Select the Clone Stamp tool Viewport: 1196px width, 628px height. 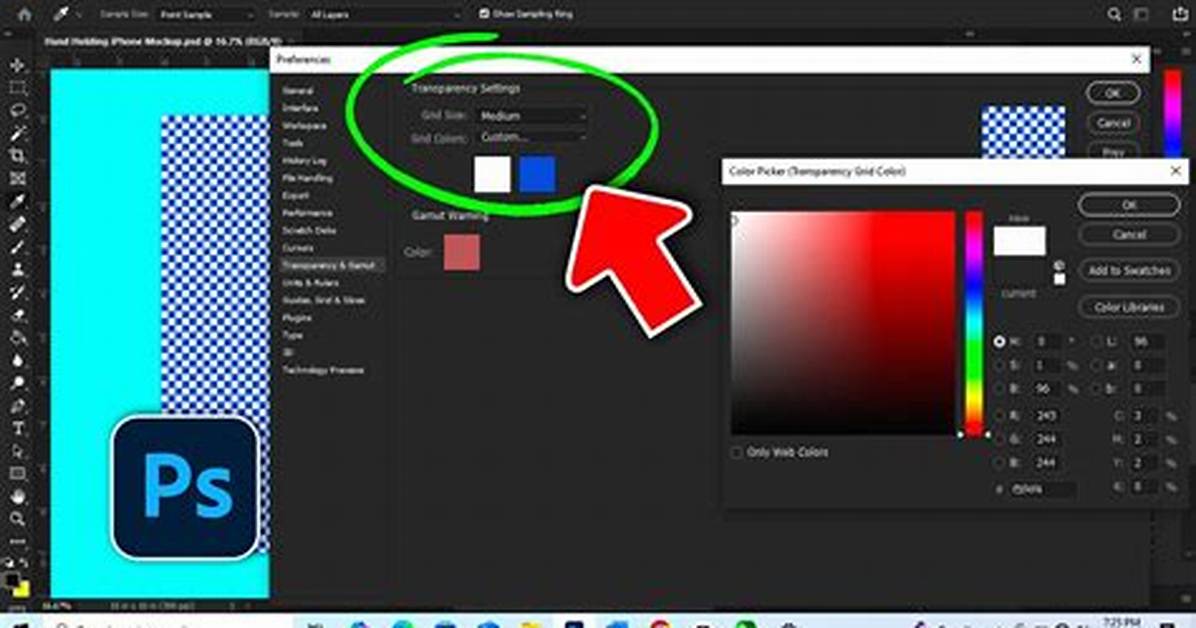tap(18, 269)
